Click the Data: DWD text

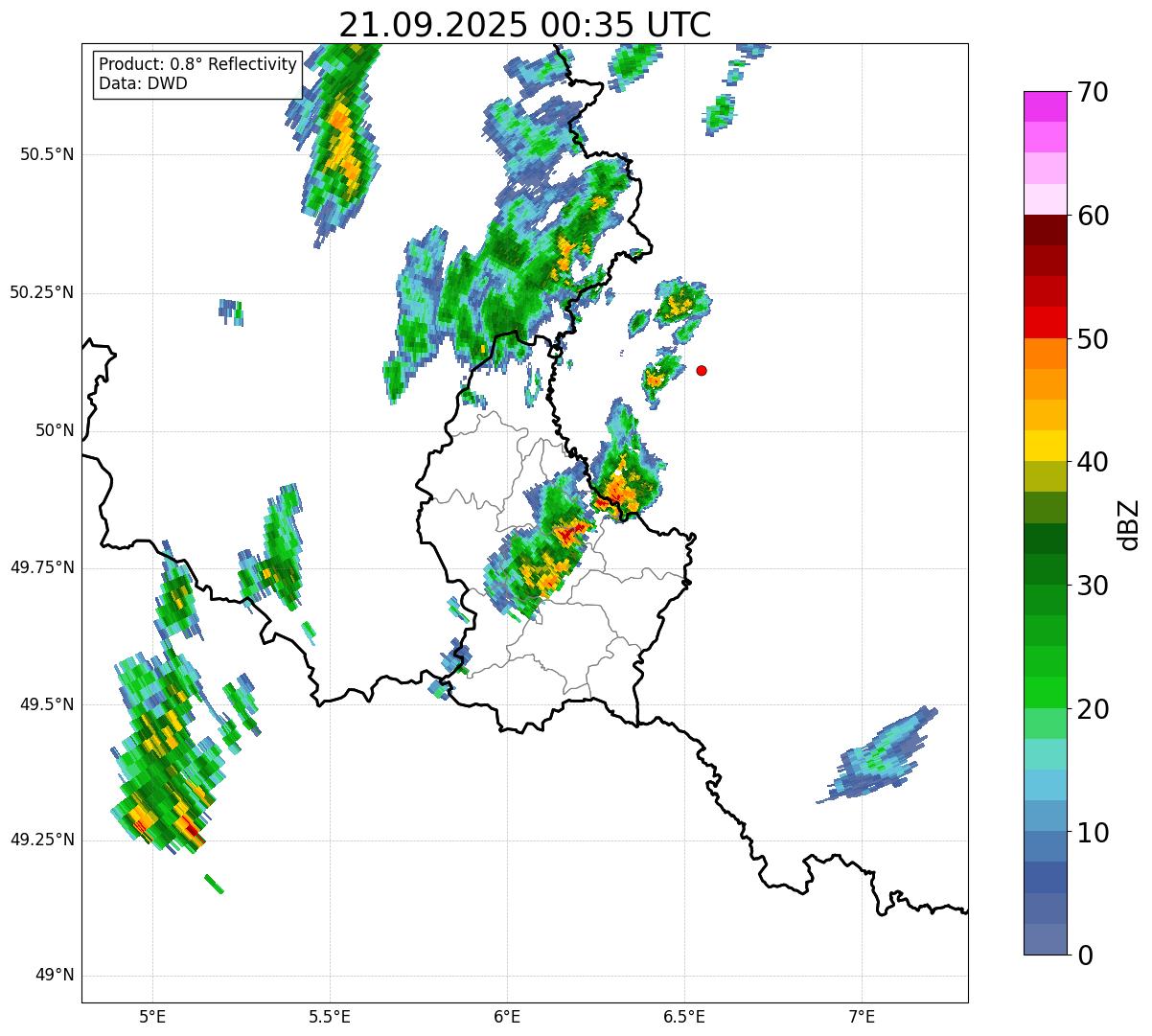pos(143,83)
